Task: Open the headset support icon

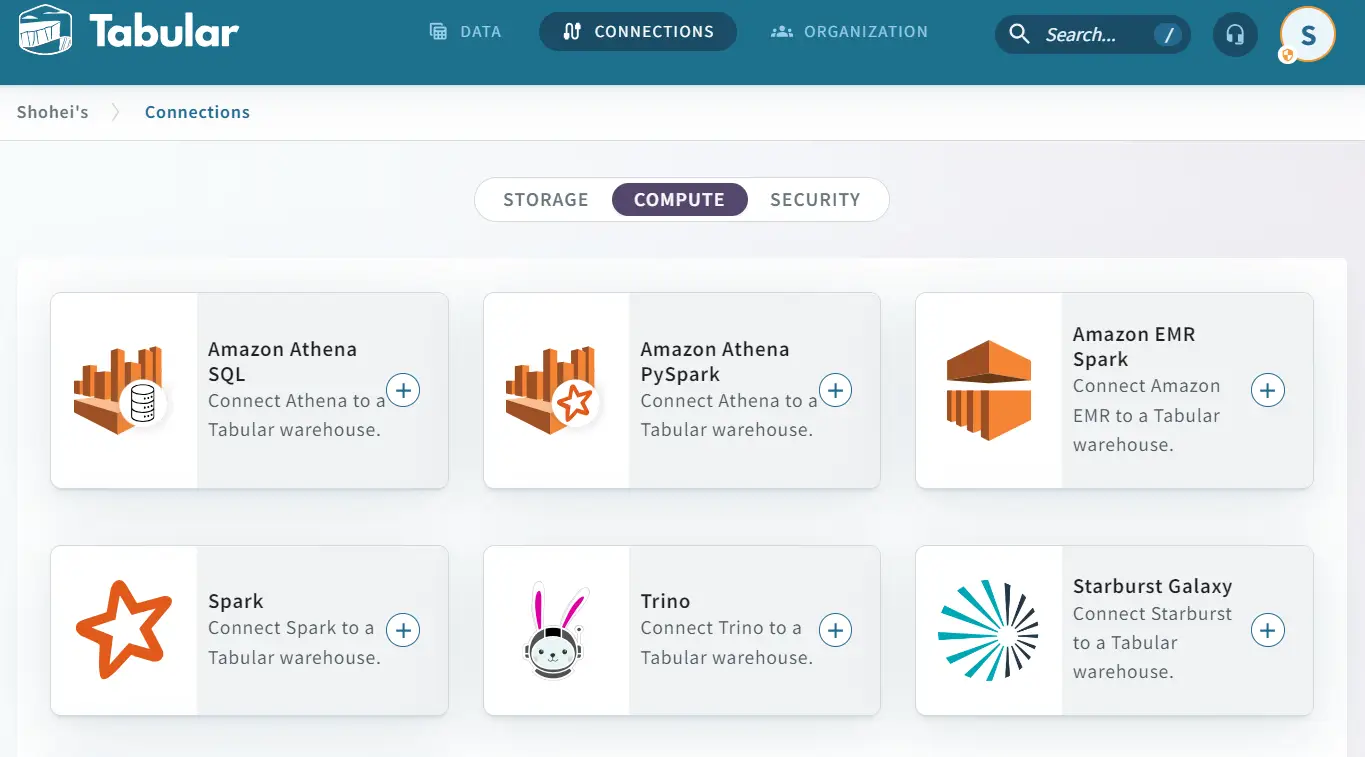Action: 1235,35
